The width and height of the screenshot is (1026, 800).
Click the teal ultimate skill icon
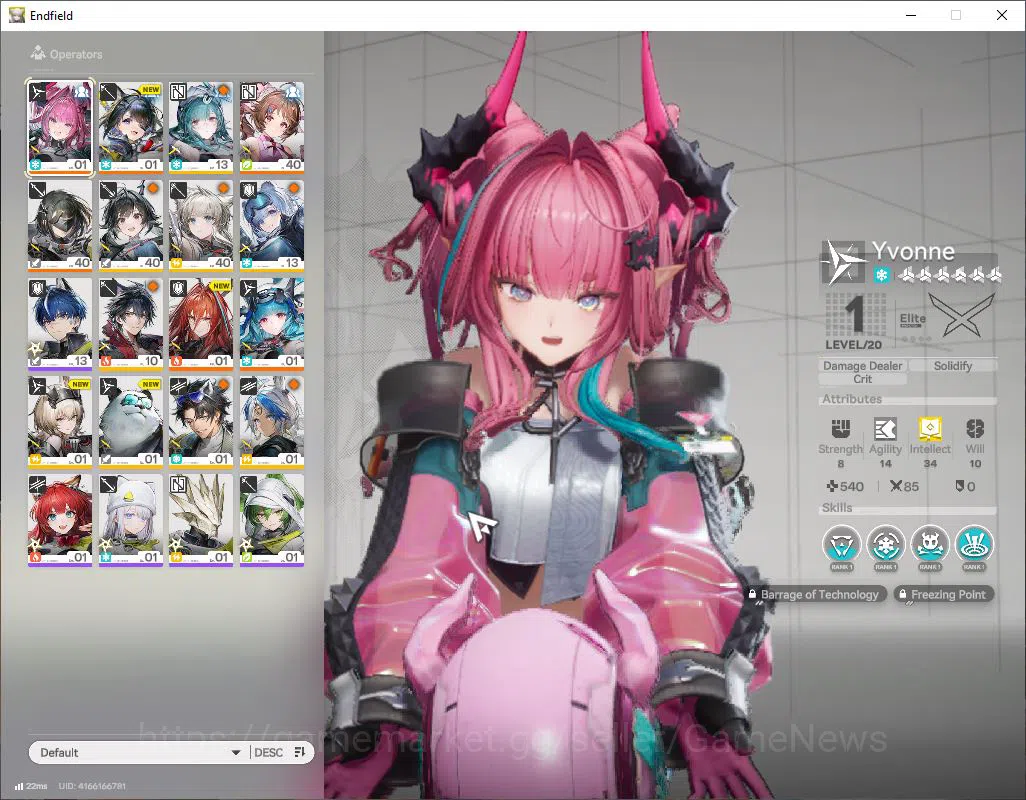tap(974, 544)
